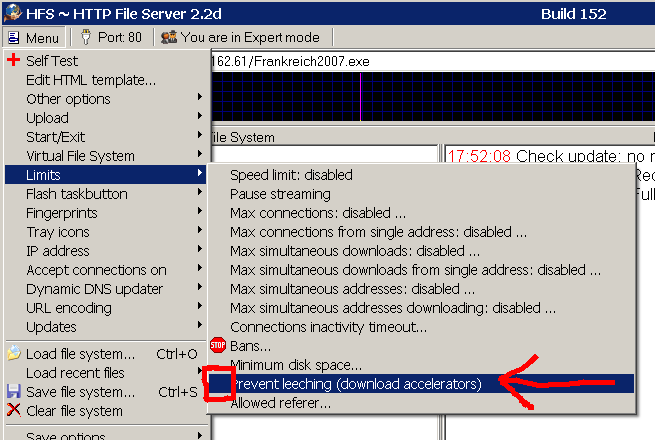Toggle the Pause streaming option
Image resolution: width=655 pixels, height=440 pixels.
coord(421,194)
